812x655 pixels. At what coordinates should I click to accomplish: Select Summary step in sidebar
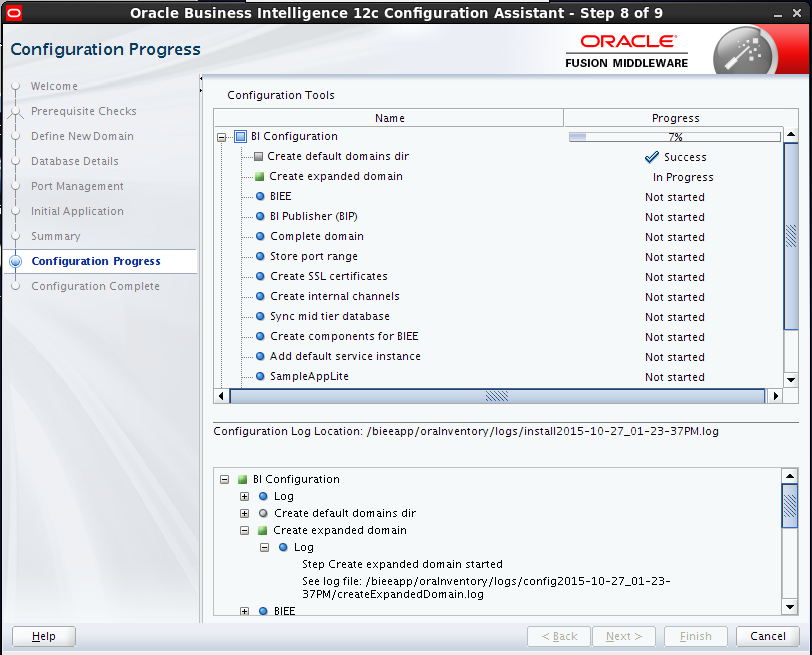click(x=56, y=236)
